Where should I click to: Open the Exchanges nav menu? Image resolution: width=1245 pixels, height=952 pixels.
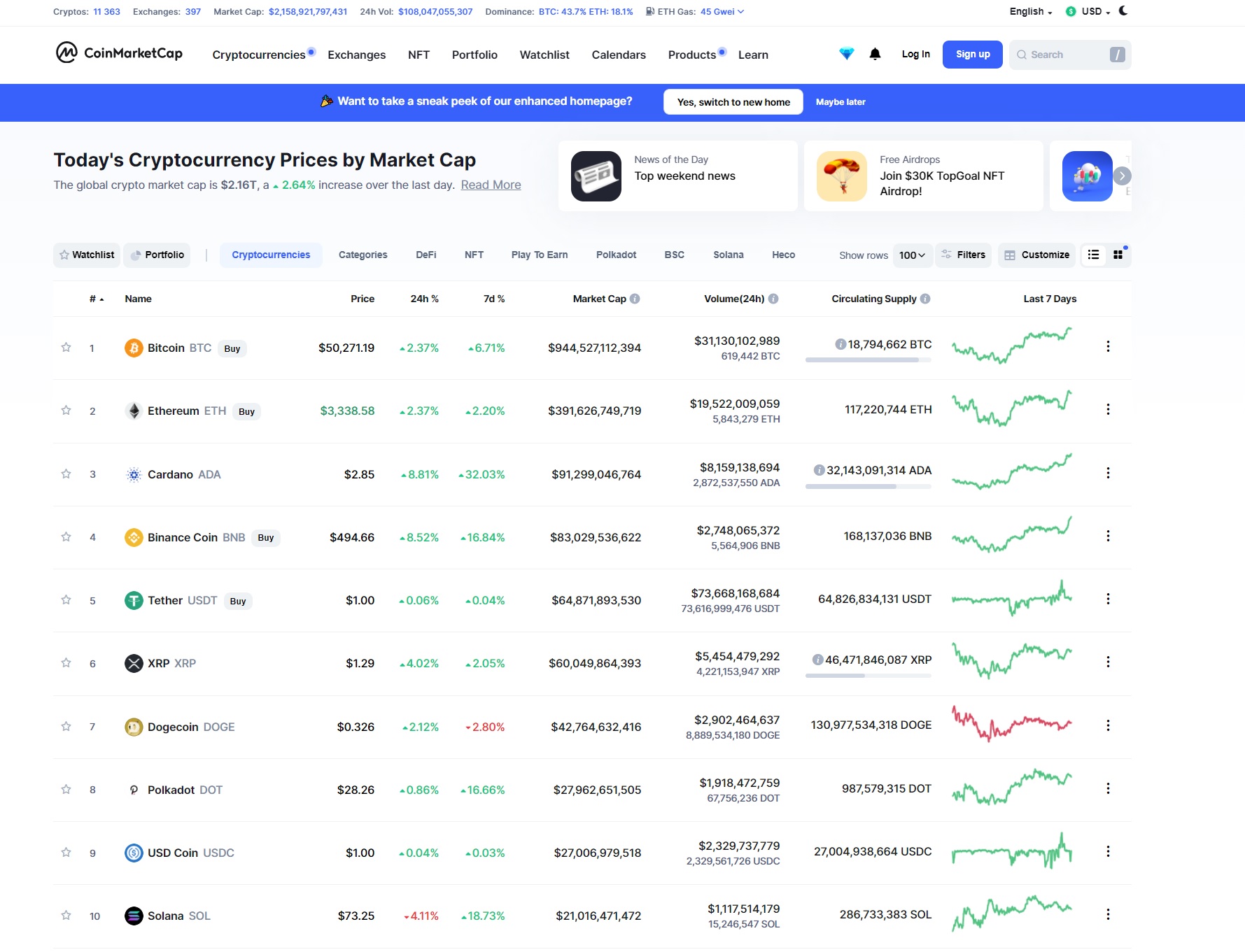coord(357,55)
